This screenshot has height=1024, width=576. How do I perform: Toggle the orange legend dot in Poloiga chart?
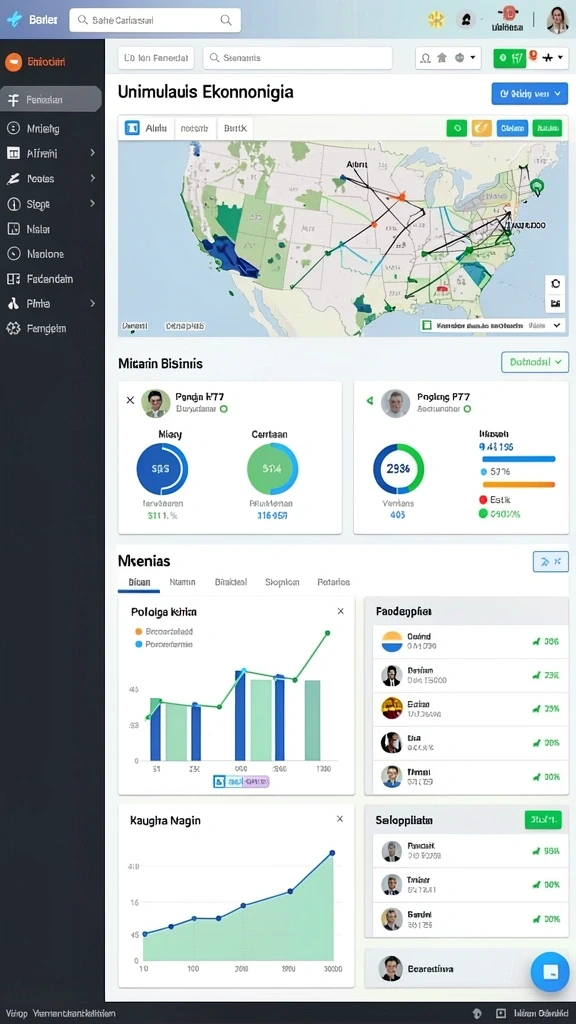pyautogui.click(x=138, y=632)
